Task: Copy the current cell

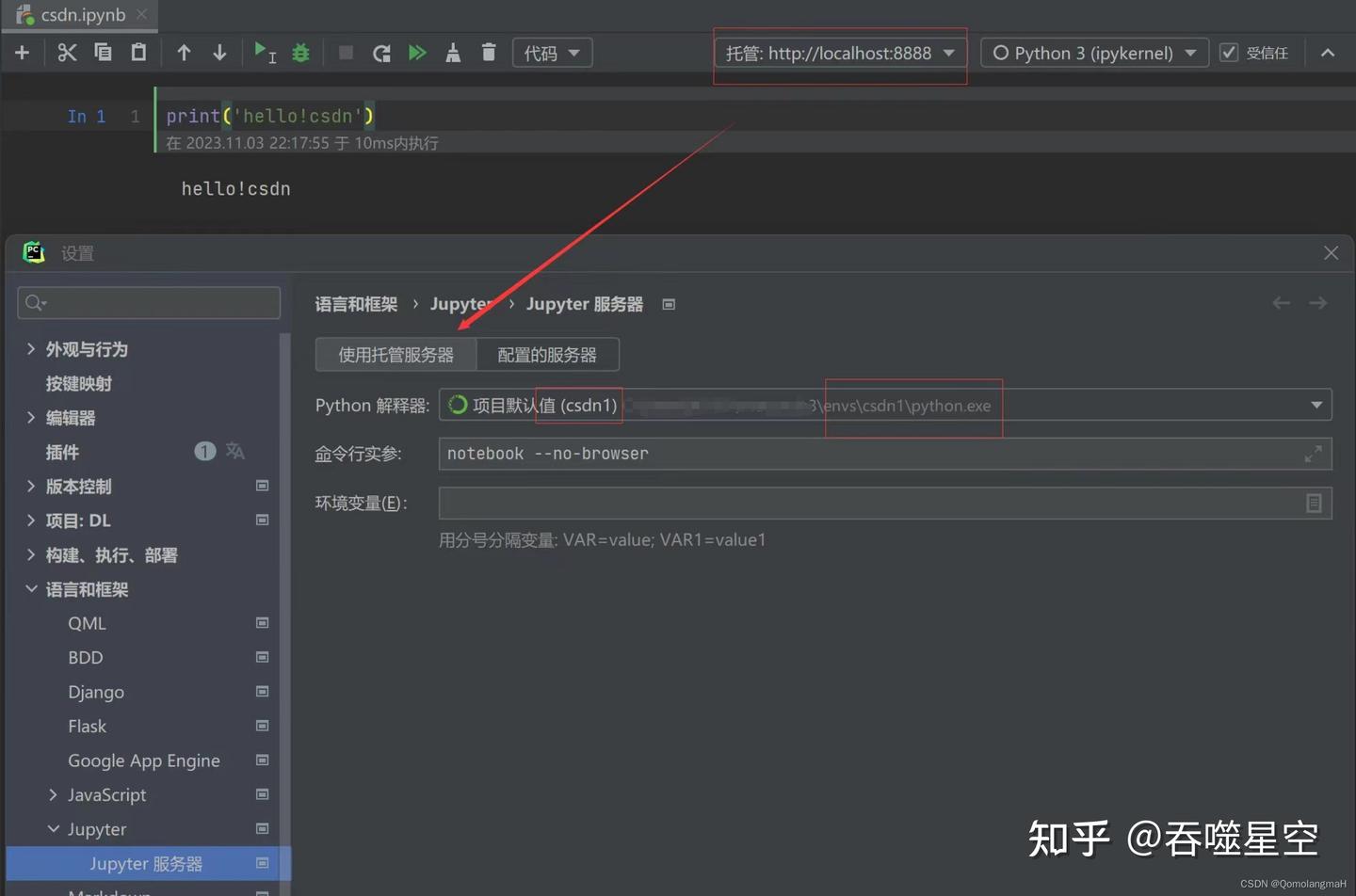Action: tap(103, 53)
